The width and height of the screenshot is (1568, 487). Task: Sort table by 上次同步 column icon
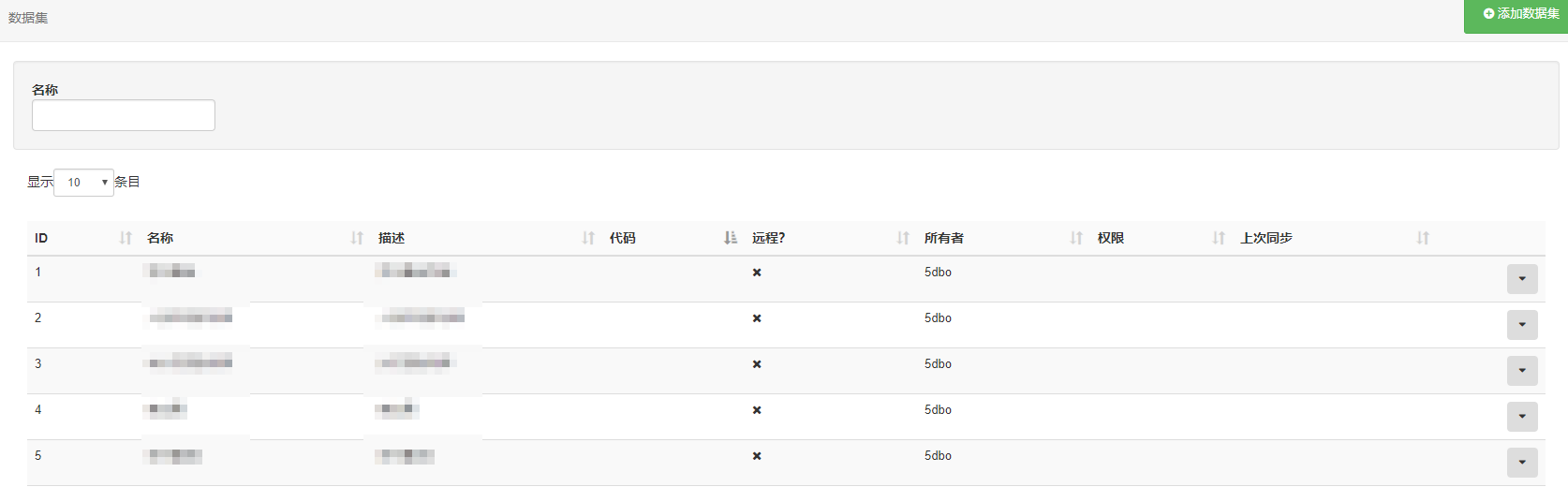point(1423,238)
